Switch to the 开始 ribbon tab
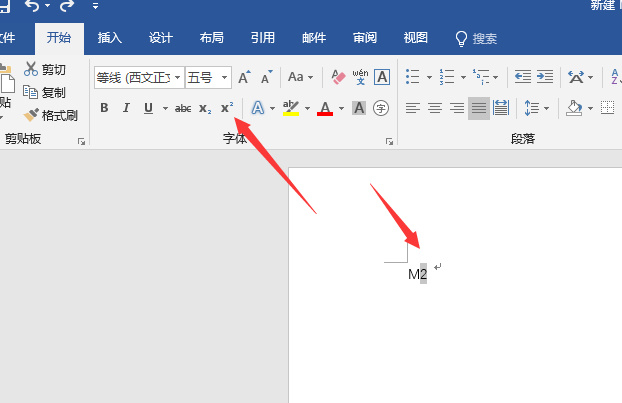The width and height of the screenshot is (622, 403). (x=59, y=38)
